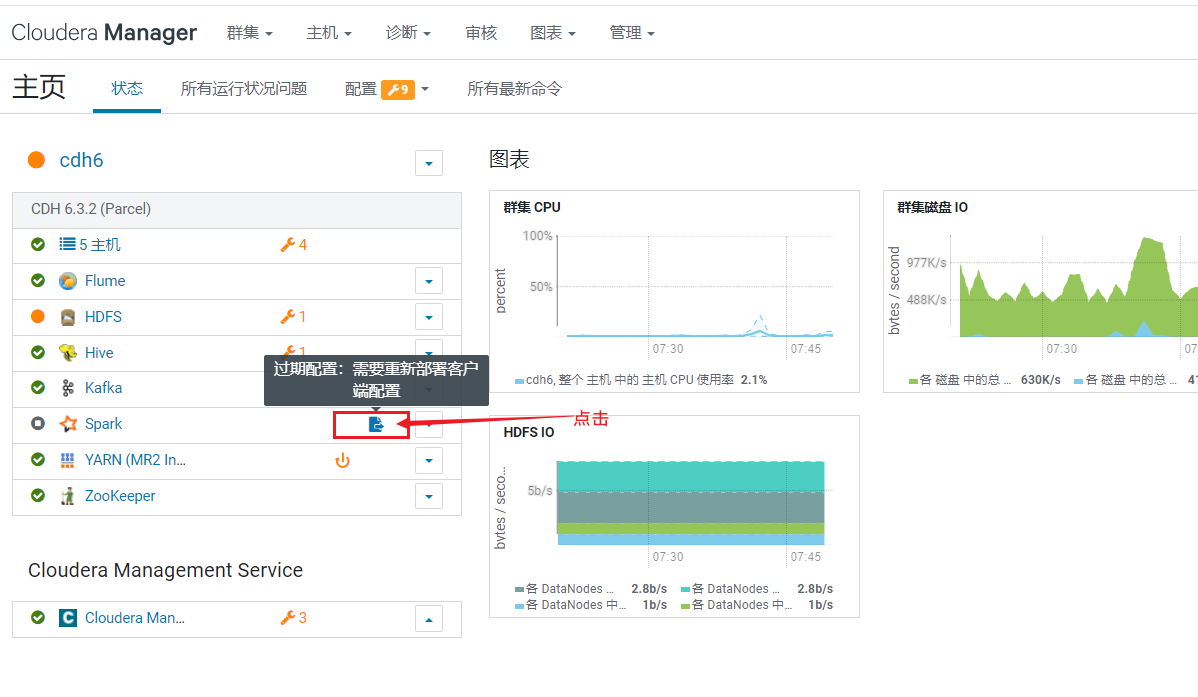Click hosts green health status icon
The image size is (1198, 697).
click(x=37, y=245)
